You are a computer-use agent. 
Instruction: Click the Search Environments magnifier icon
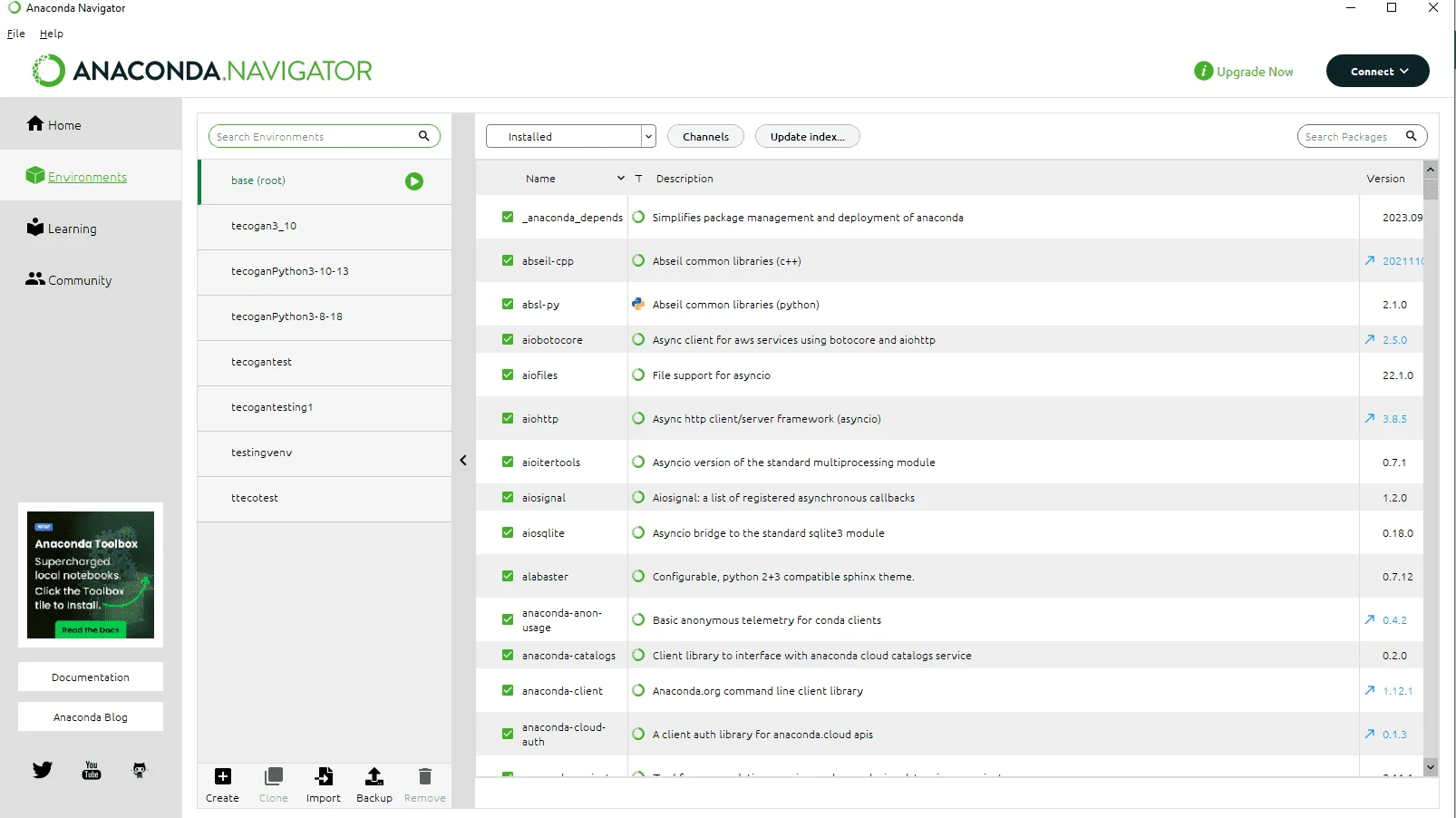point(423,136)
